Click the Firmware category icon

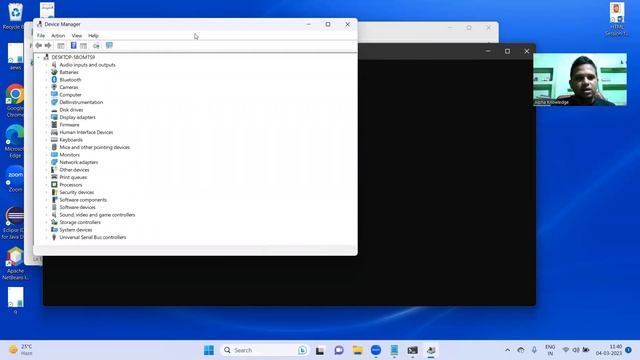click(54, 124)
